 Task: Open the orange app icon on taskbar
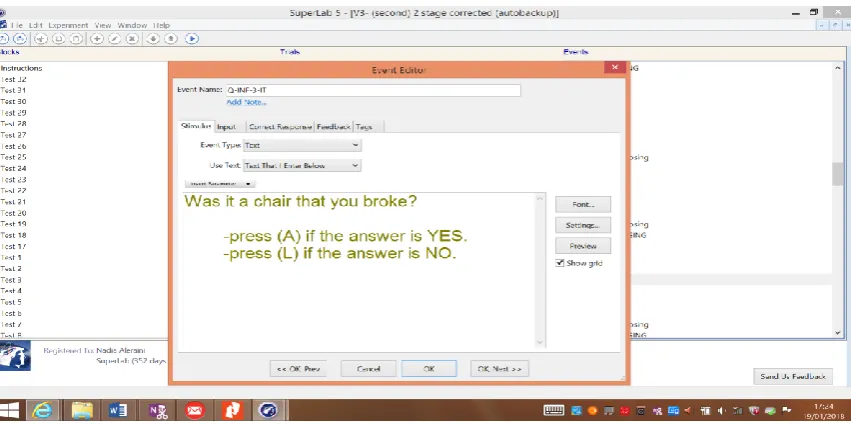[232, 411]
